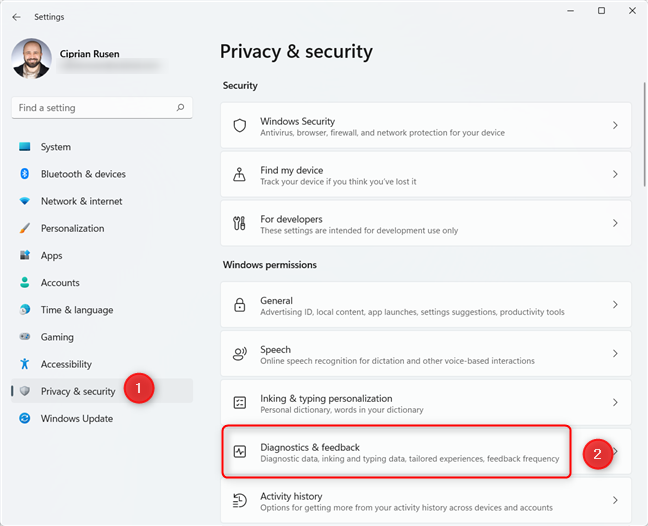Click the Bluetooth icon in sidebar
The image size is (648, 526).
coord(24,174)
